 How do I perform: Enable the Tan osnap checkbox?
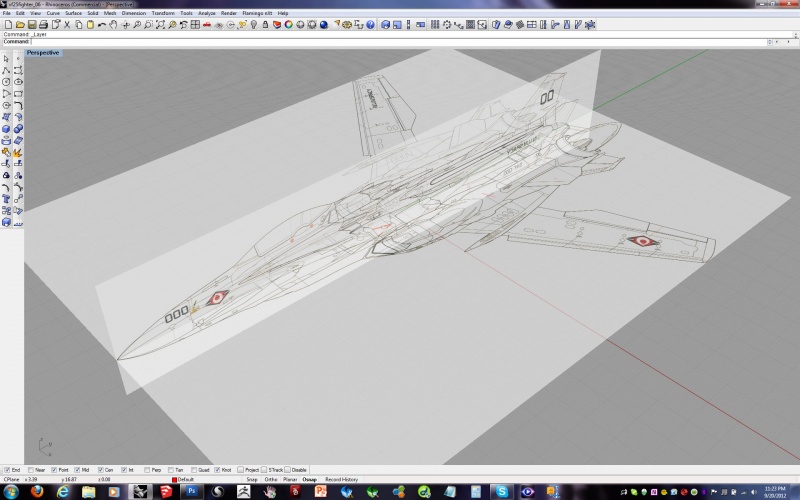coord(170,470)
